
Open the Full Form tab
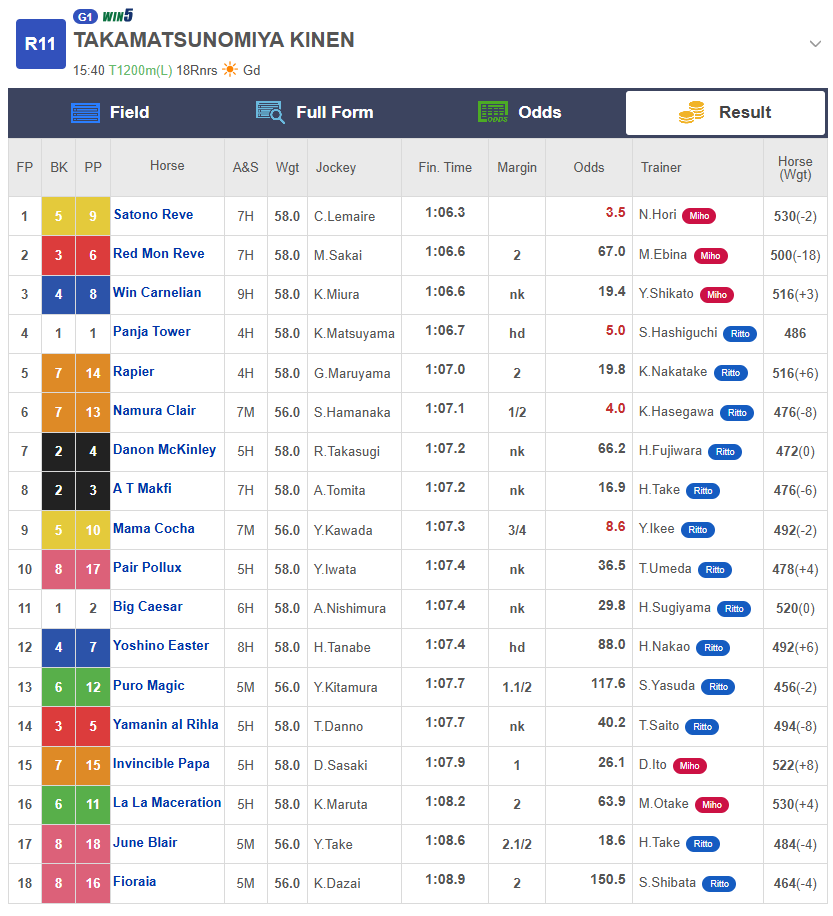pyautogui.click(x=315, y=112)
